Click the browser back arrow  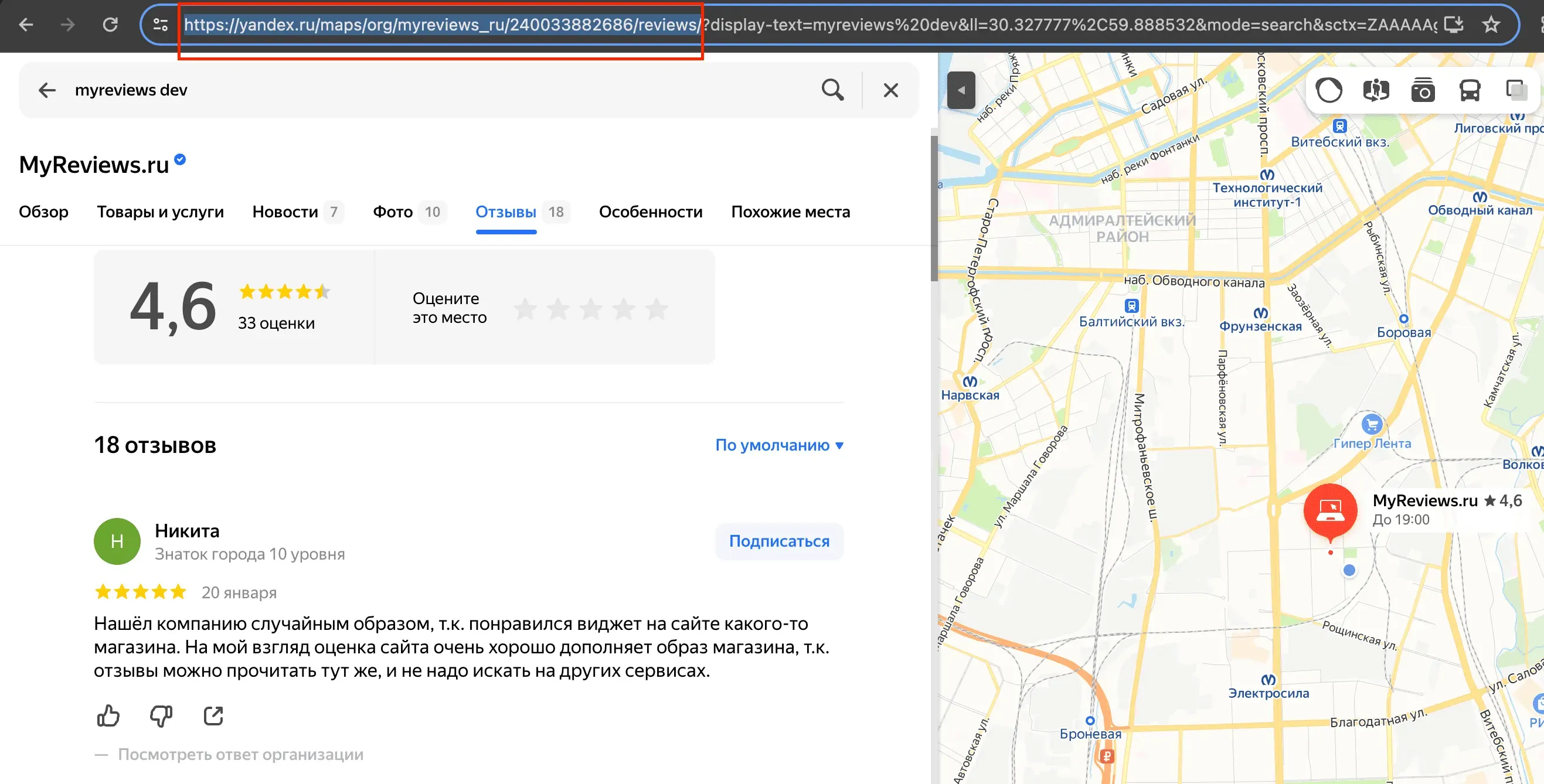pyautogui.click(x=26, y=25)
